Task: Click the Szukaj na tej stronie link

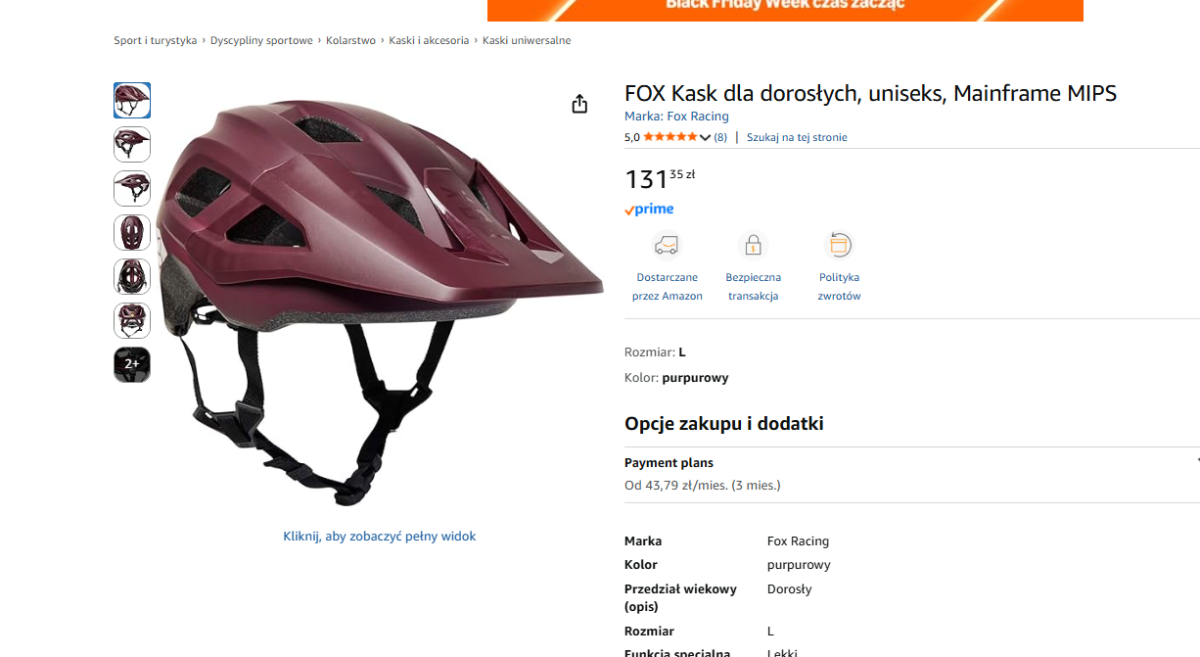Action: pos(797,137)
